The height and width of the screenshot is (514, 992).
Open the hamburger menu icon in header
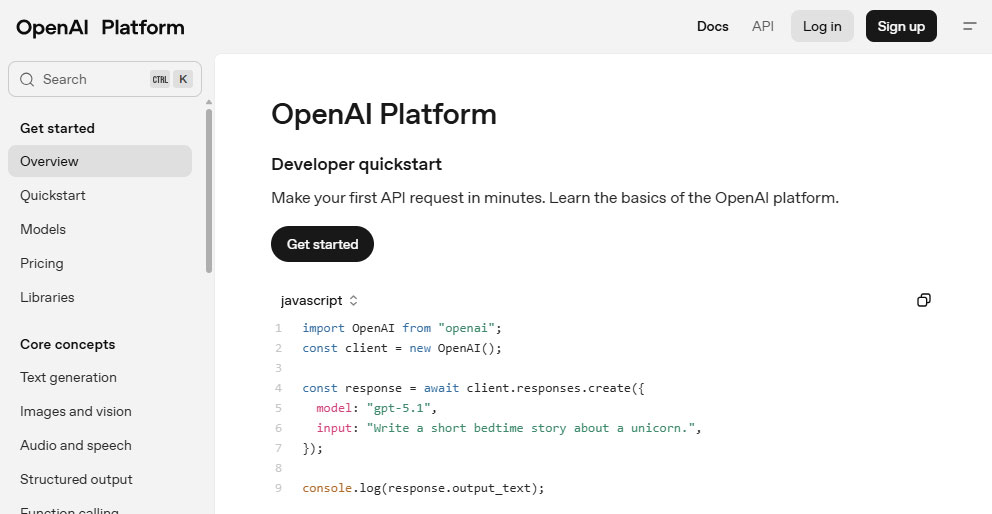coord(969,27)
